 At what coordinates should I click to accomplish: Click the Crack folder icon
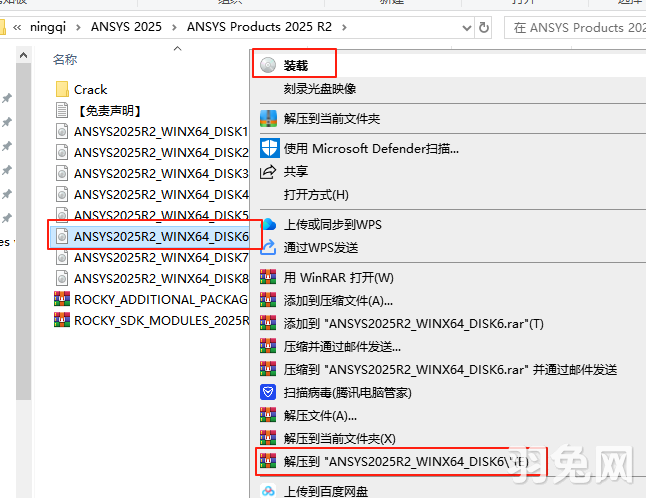(62, 89)
